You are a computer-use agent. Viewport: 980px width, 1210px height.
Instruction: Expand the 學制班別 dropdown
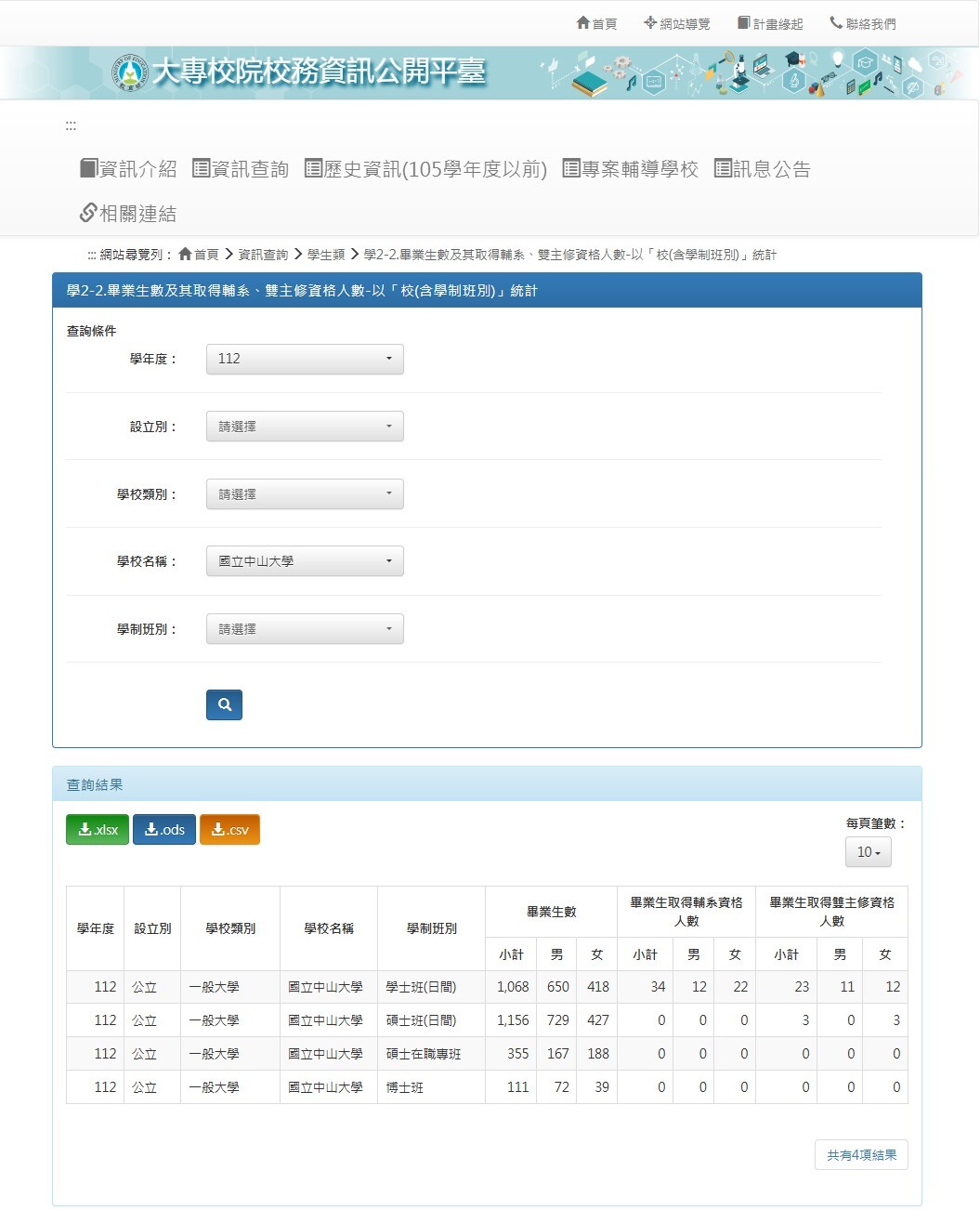(305, 629)
